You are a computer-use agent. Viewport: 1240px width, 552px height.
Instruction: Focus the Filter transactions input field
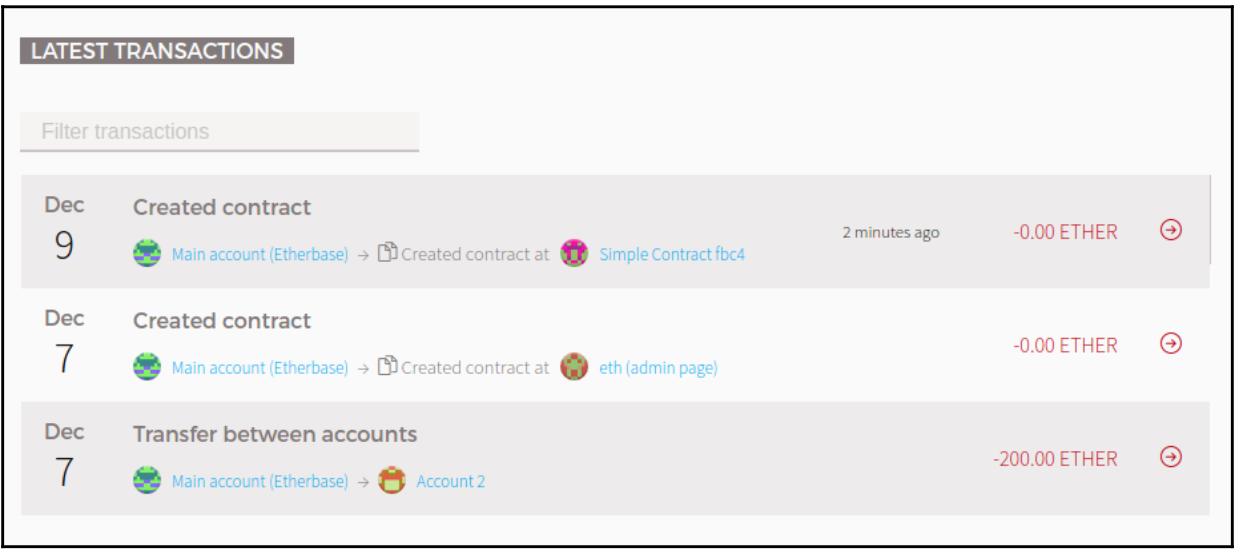(220, 131)
